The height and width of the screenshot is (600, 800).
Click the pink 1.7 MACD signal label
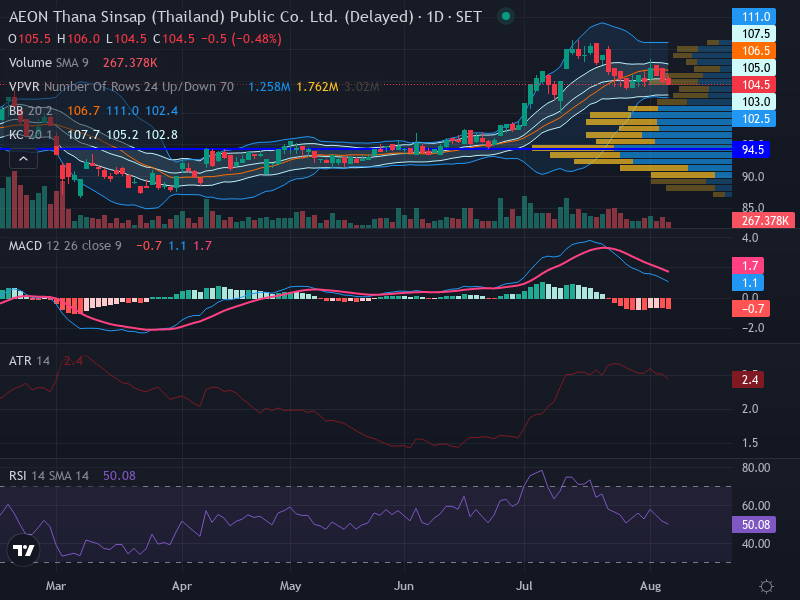coord(748,265)
